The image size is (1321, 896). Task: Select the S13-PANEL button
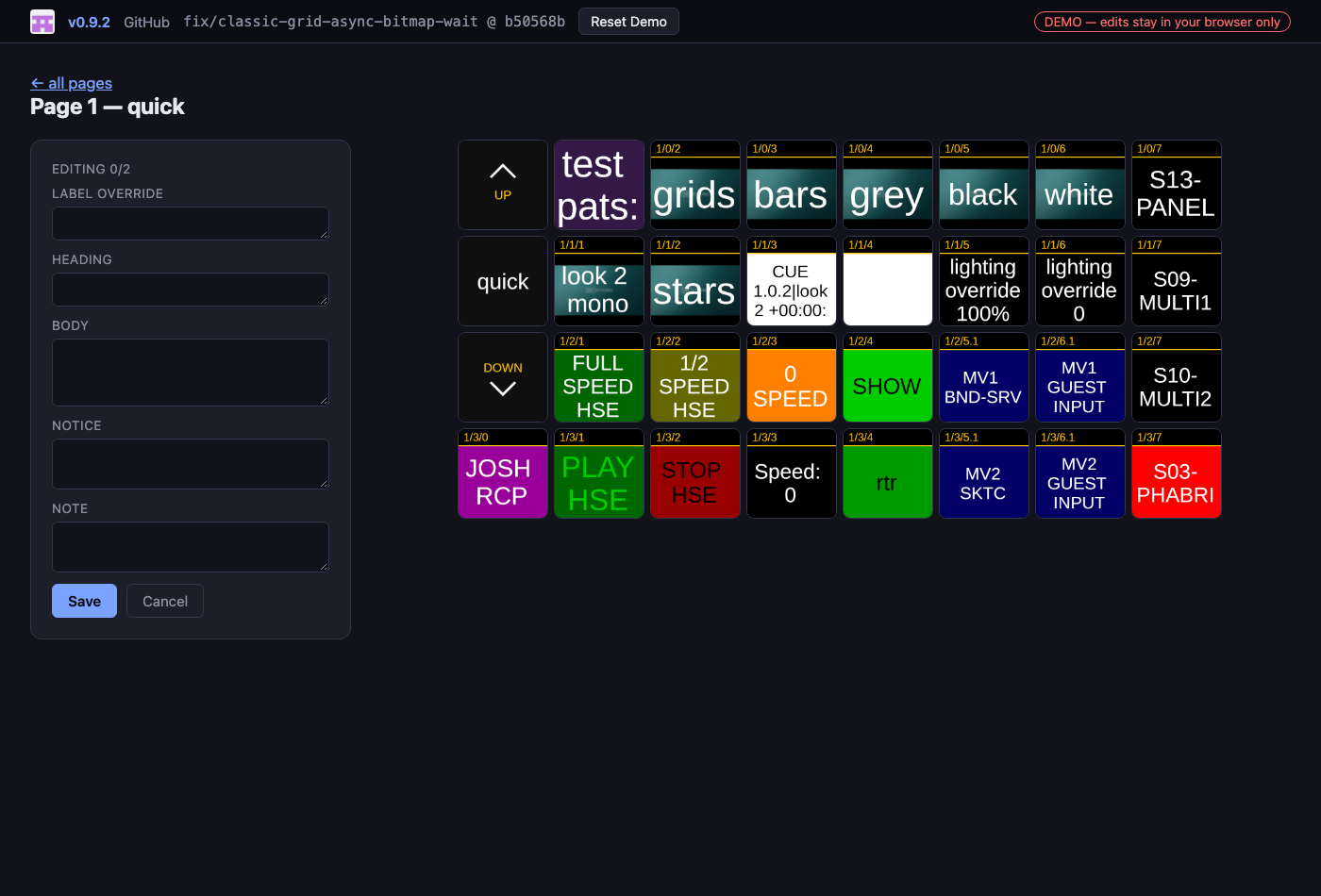pos(1177,185)
